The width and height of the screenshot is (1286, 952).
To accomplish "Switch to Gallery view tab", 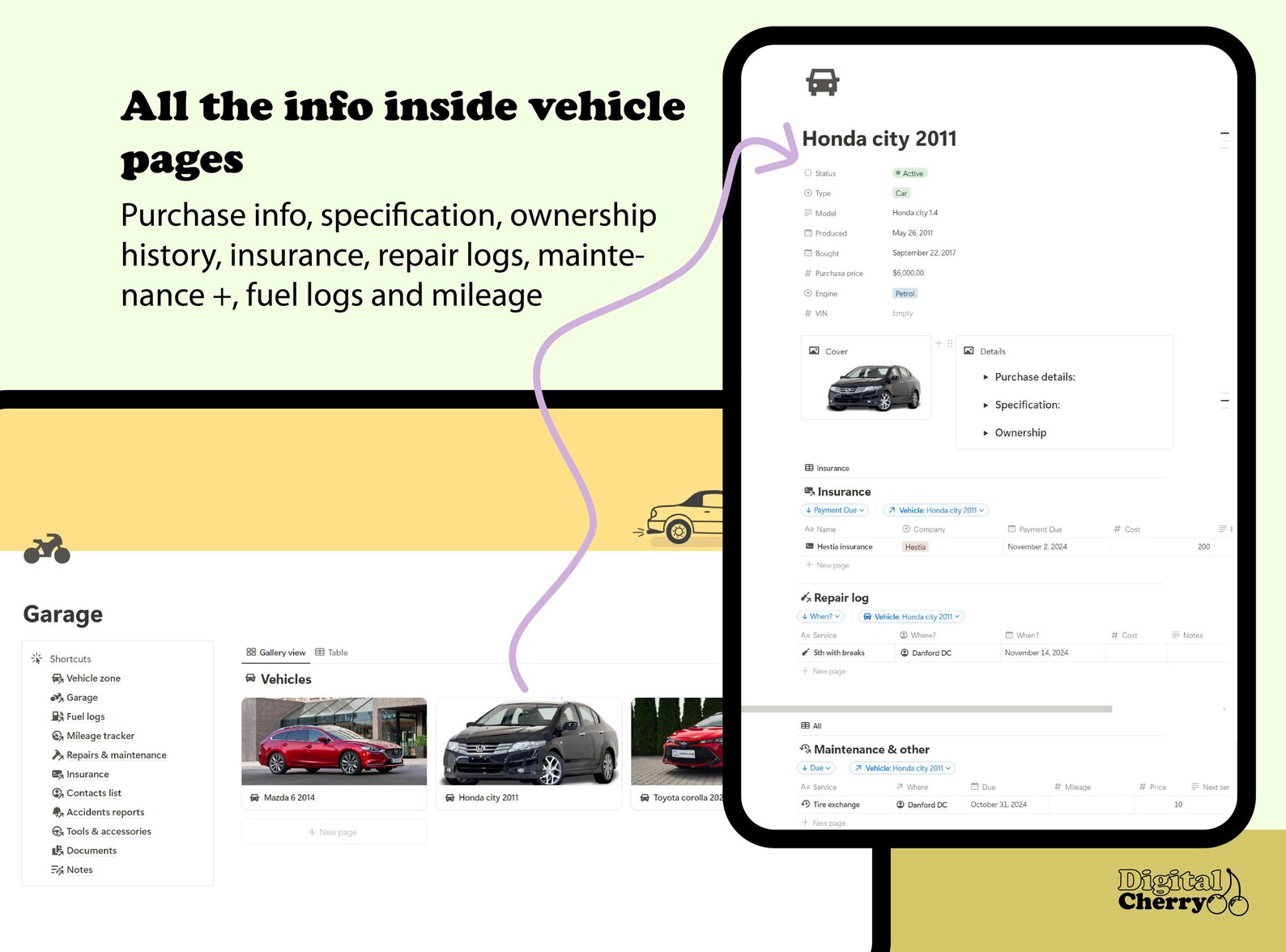I will tap(276, 652).
